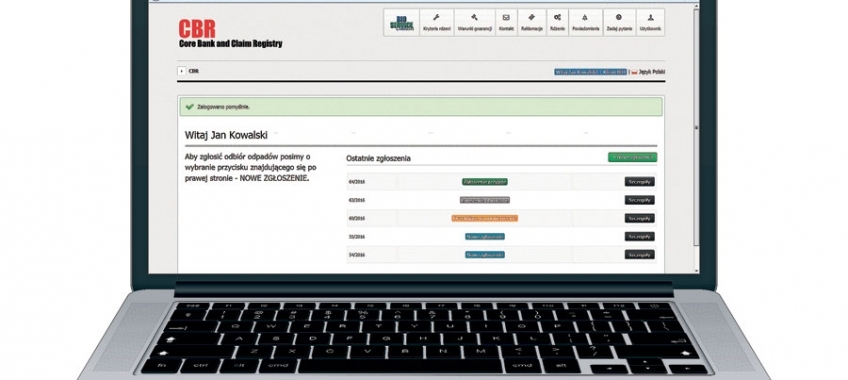Click 'Core Bank and Claim Registry' subtitle
This screenshot has height=380, width=848.
click(x=230, y=44)
